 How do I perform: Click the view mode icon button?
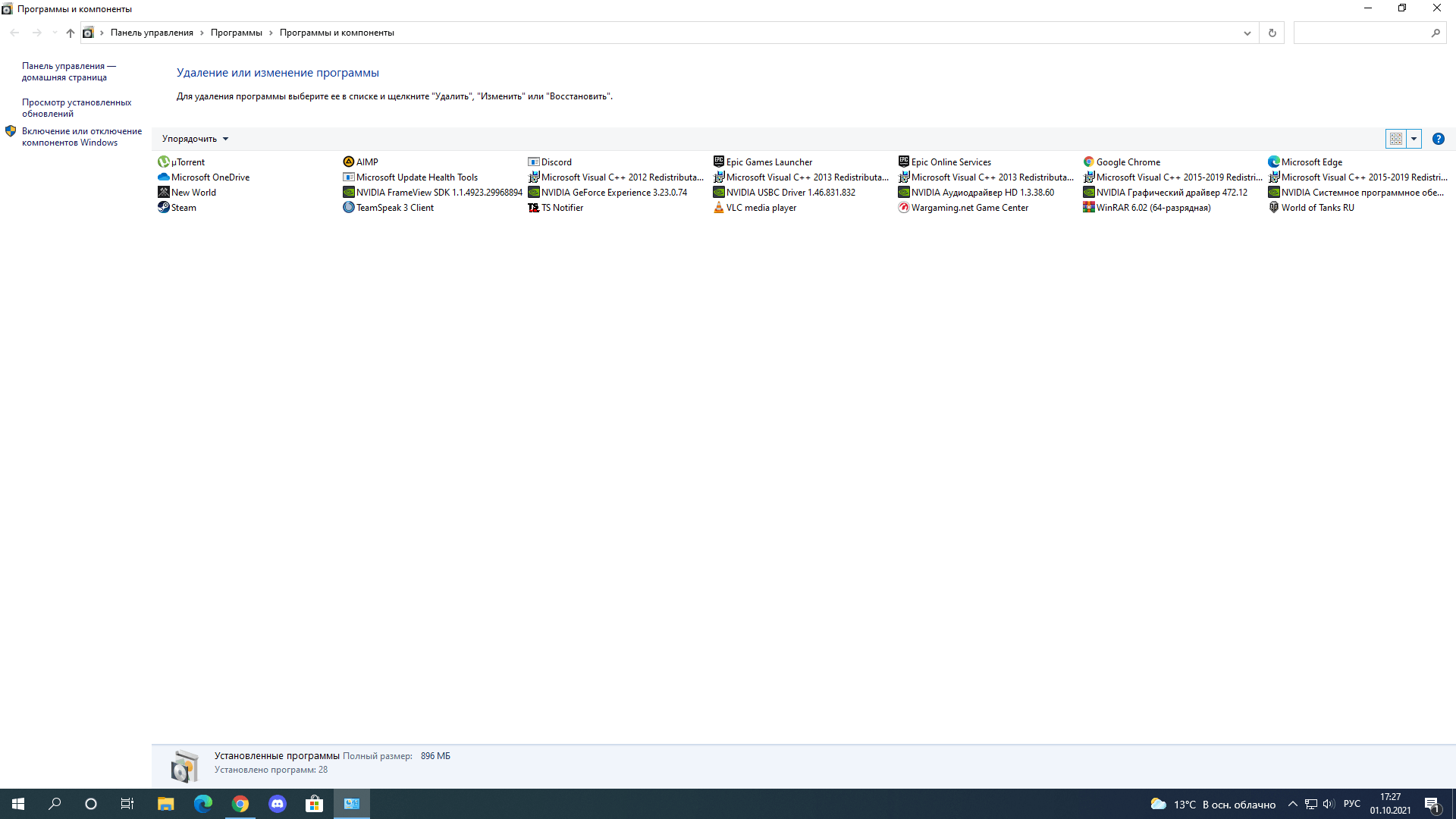click(1395, 139)
